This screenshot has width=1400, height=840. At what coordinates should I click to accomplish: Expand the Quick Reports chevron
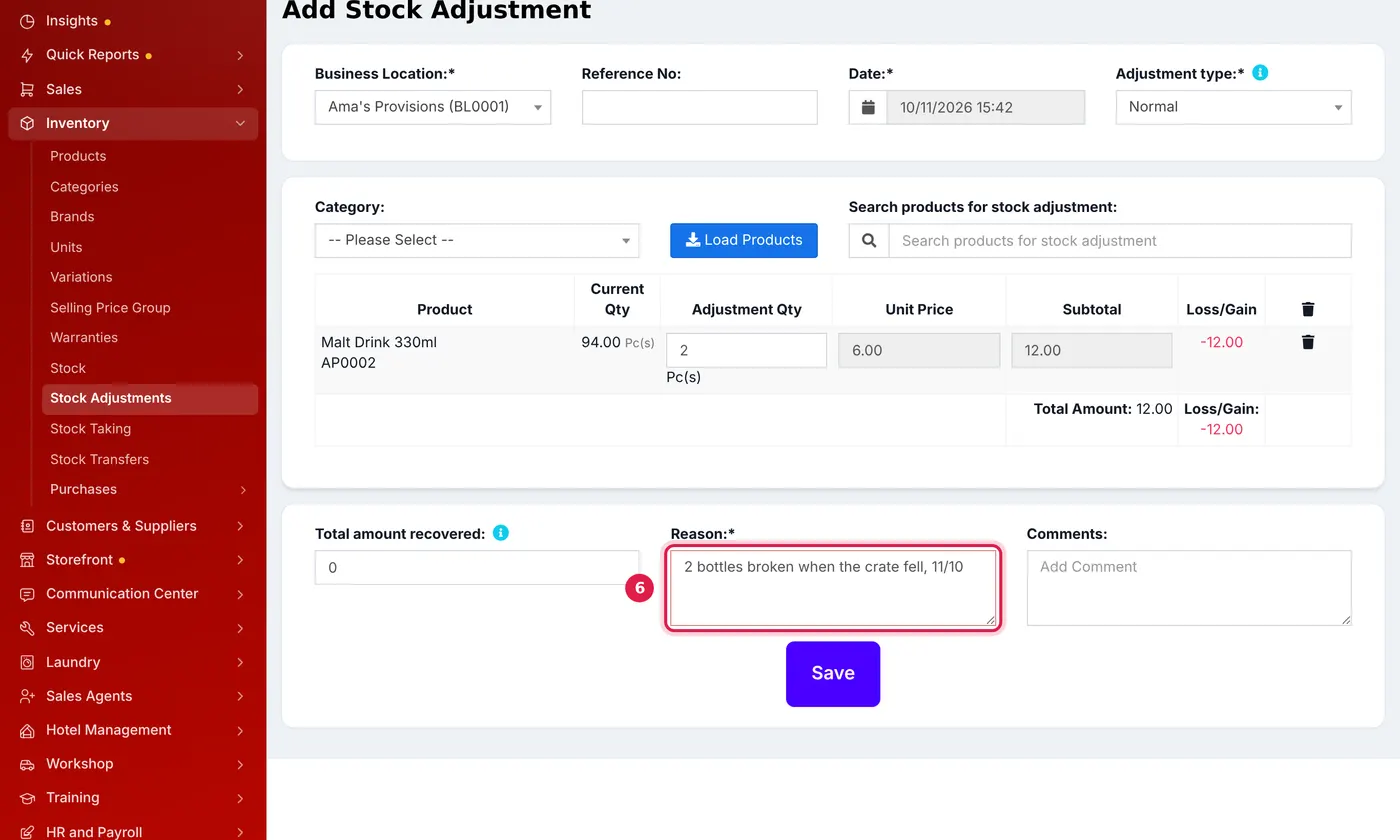pos(240,55)
